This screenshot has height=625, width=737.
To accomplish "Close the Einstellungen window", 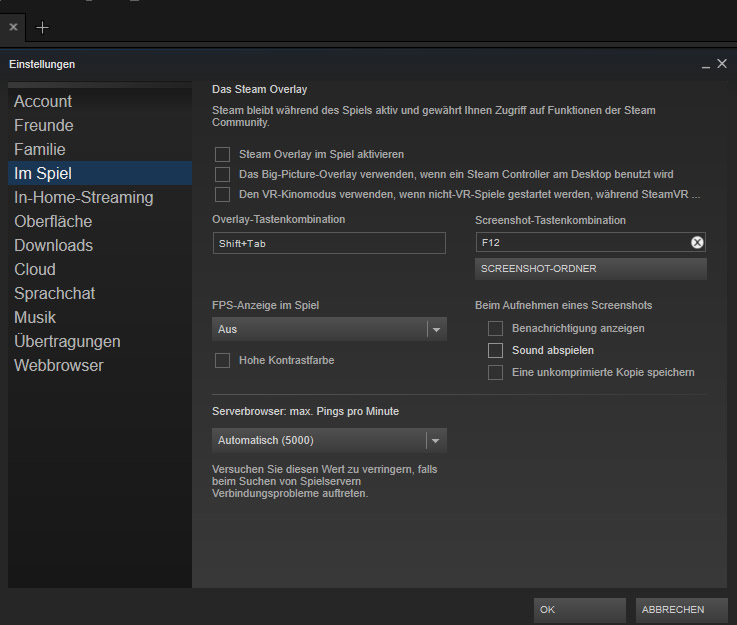I will [x=722, y=64].
